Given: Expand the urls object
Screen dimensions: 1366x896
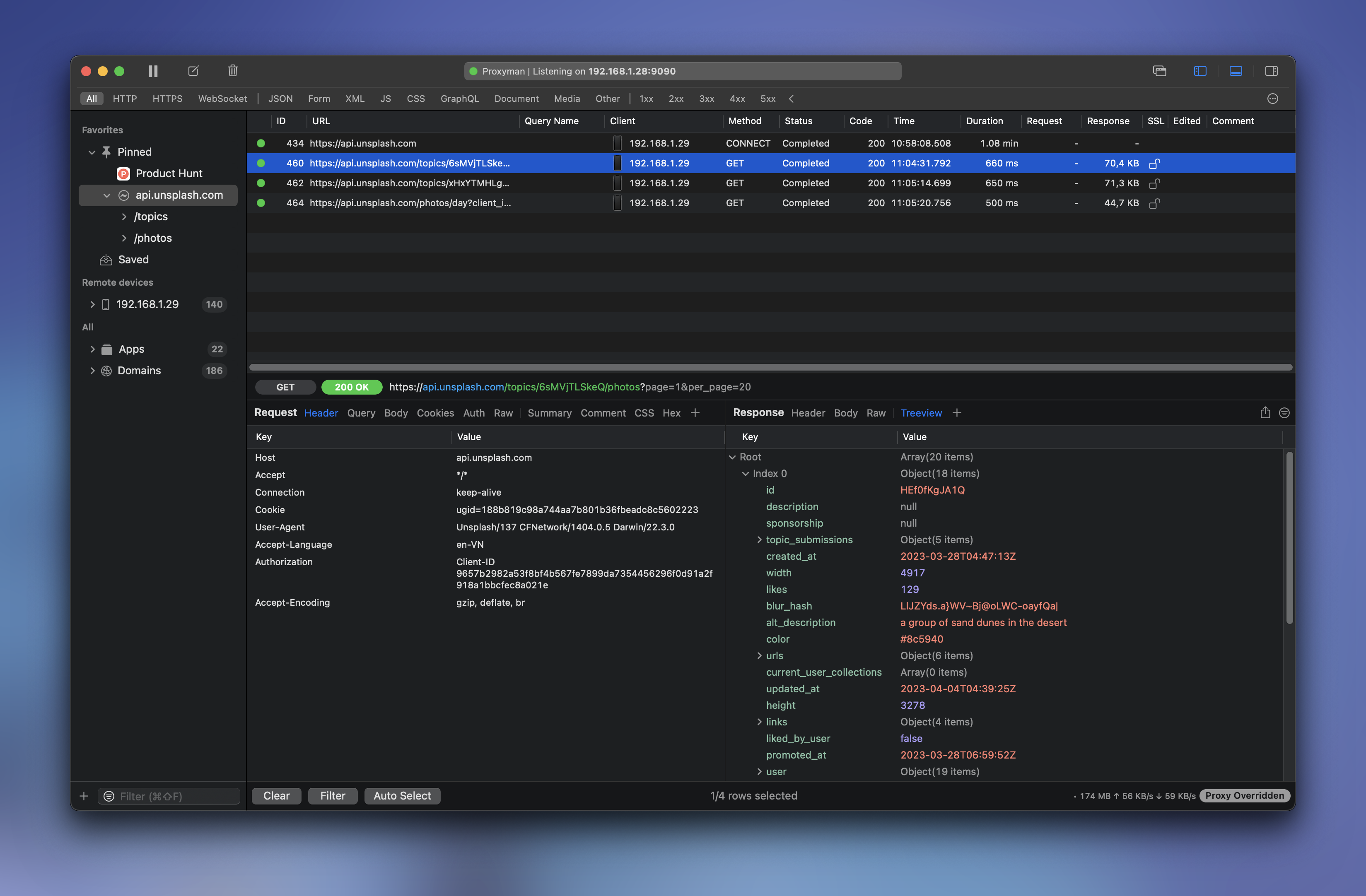Looking at the screenshot, I should coord(759,656).
